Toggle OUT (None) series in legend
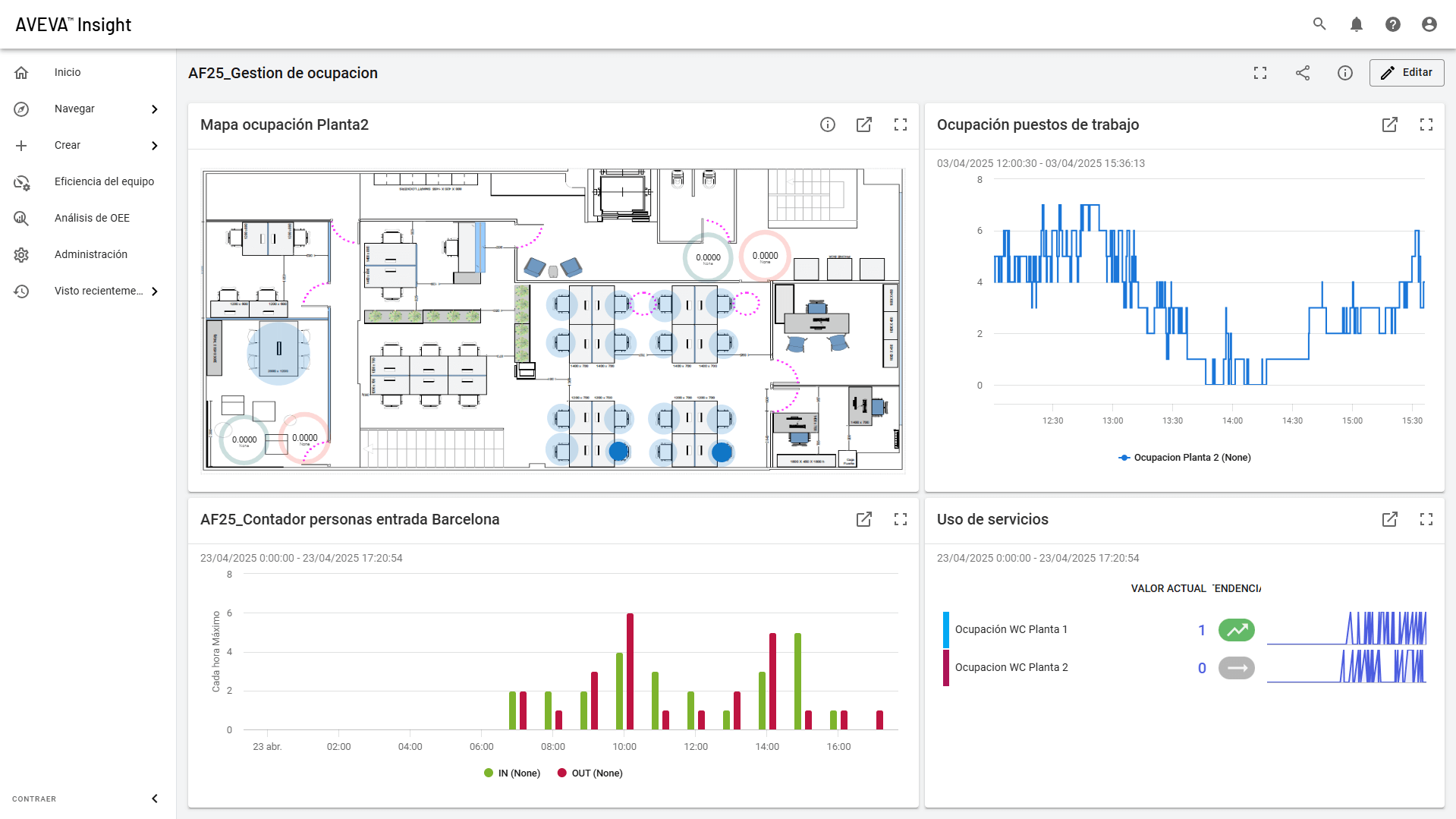Image resolution: width=1456 pixels, height=819 pixels. tap(590, 773)
